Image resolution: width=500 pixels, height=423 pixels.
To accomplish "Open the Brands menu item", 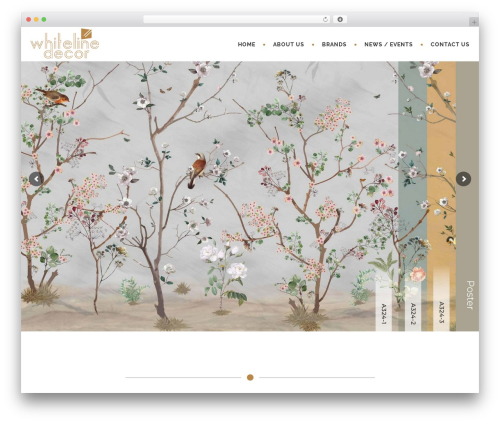I will pos(334,44).
